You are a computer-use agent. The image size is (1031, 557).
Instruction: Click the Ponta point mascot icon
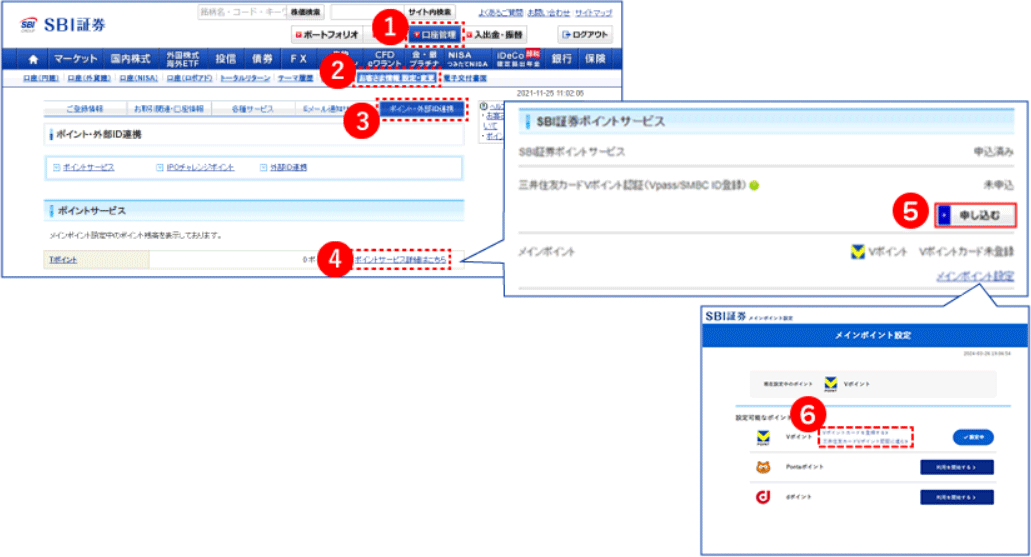pyautogui.click(x=763, y=467)
